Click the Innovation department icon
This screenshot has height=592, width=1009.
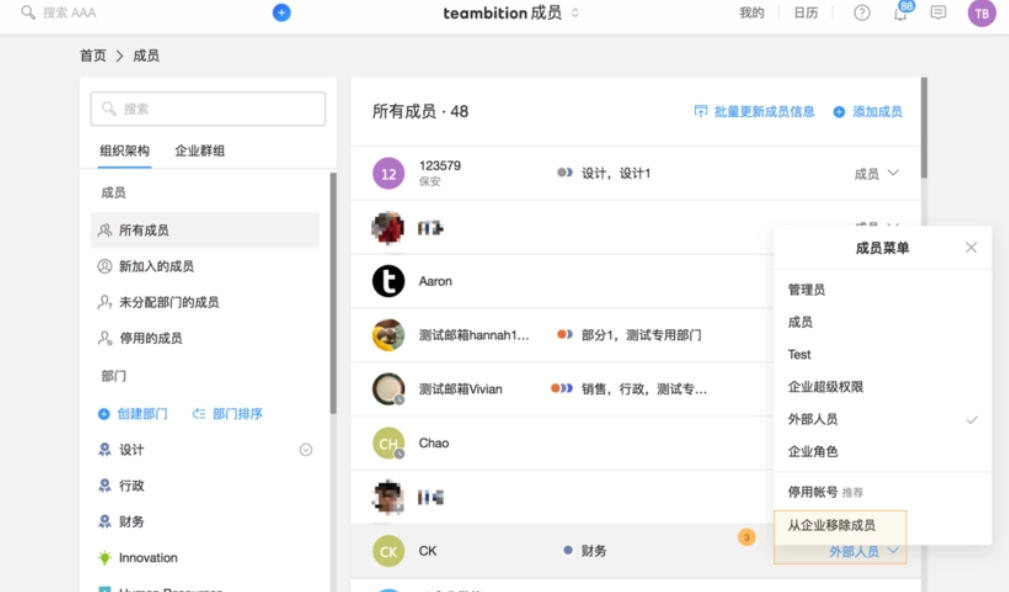click(105, 557)
